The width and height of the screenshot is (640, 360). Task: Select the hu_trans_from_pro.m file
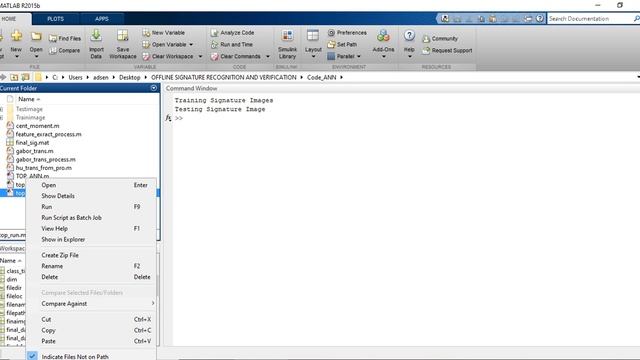(43, 168)
